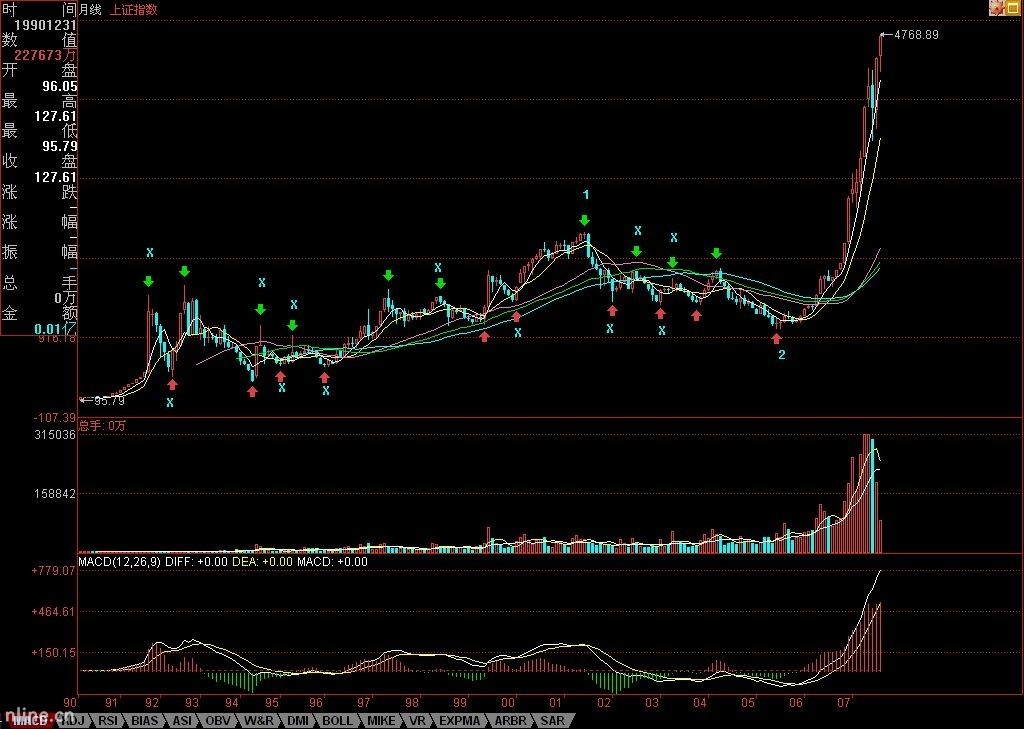The width and height of the screenshot is (1024, 729).
Task: Click the 315036 volume axis label
Action: coord(55,435)
